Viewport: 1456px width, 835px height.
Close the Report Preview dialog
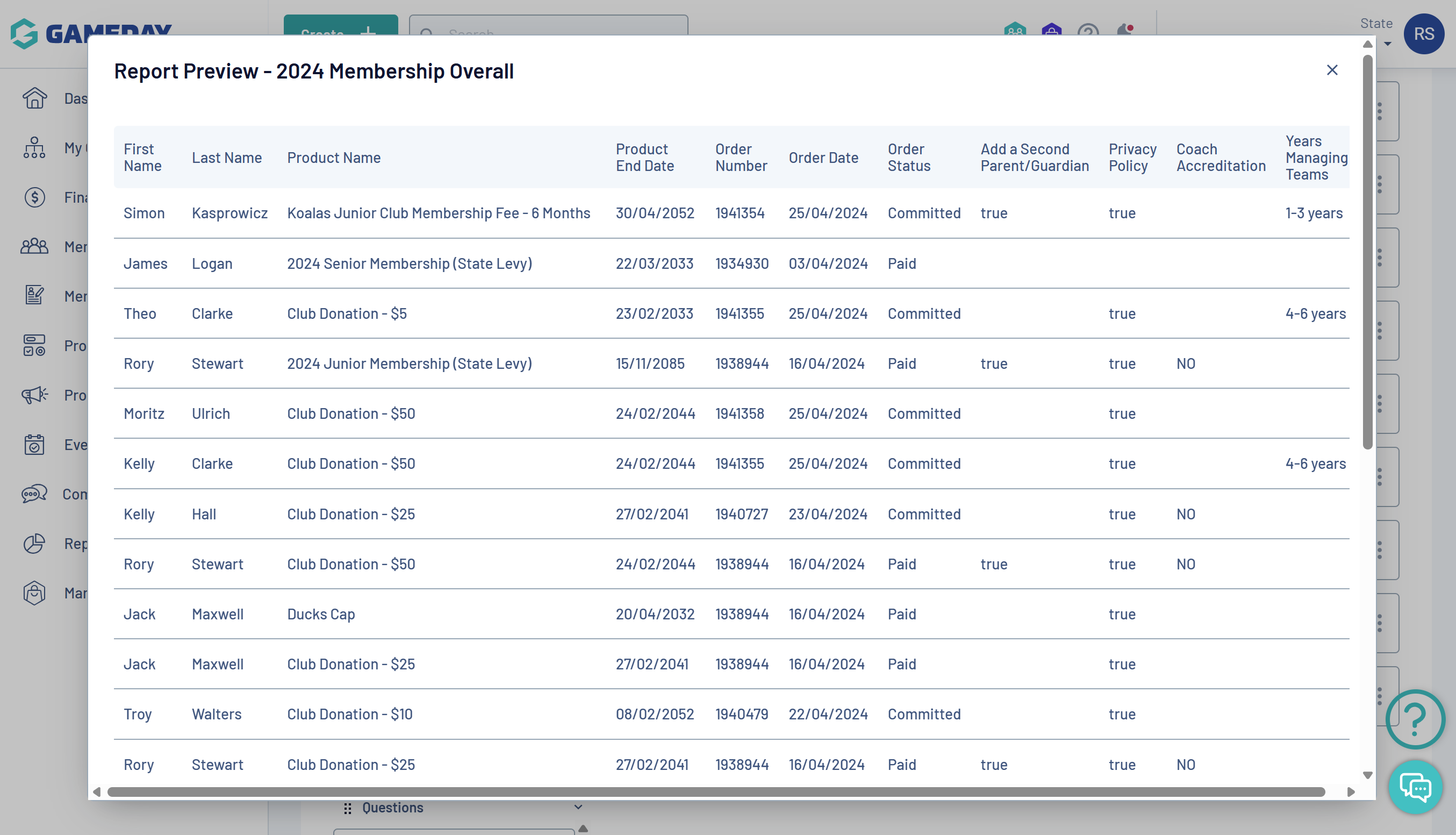[1332, 70]
